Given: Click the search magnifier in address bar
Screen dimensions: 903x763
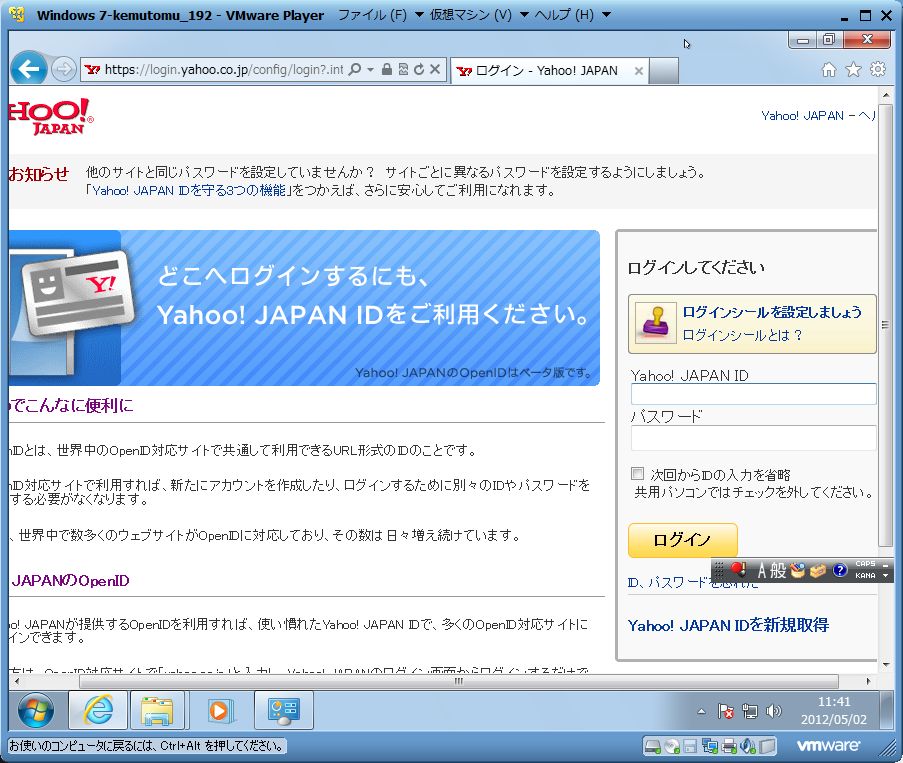Looking at the screenshot, I should coord(355,70).
